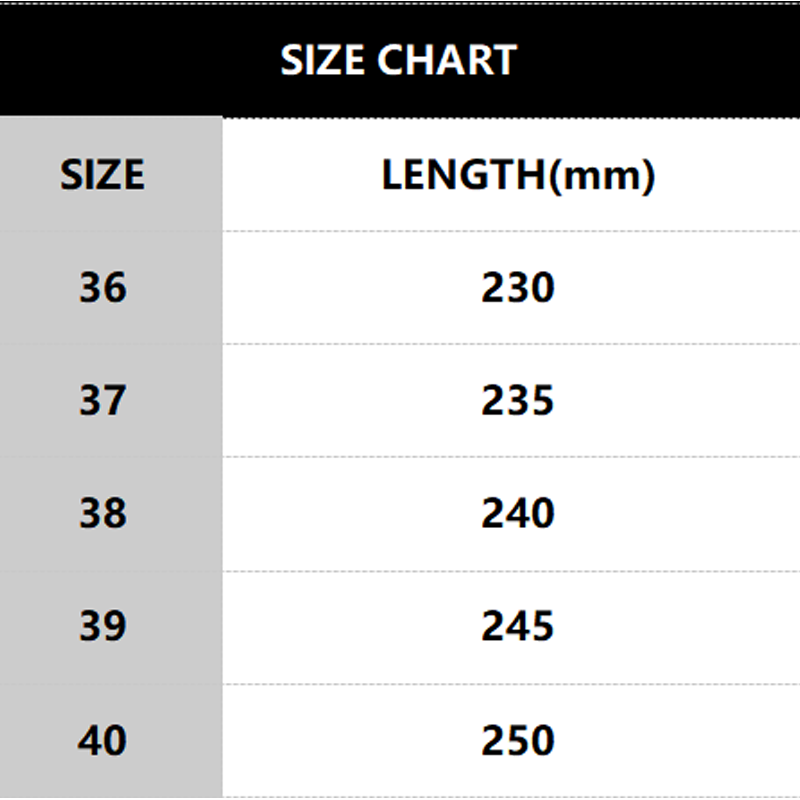The image size is (800, 800).
Task: Click the 240 length value
Action: (517, 514)
